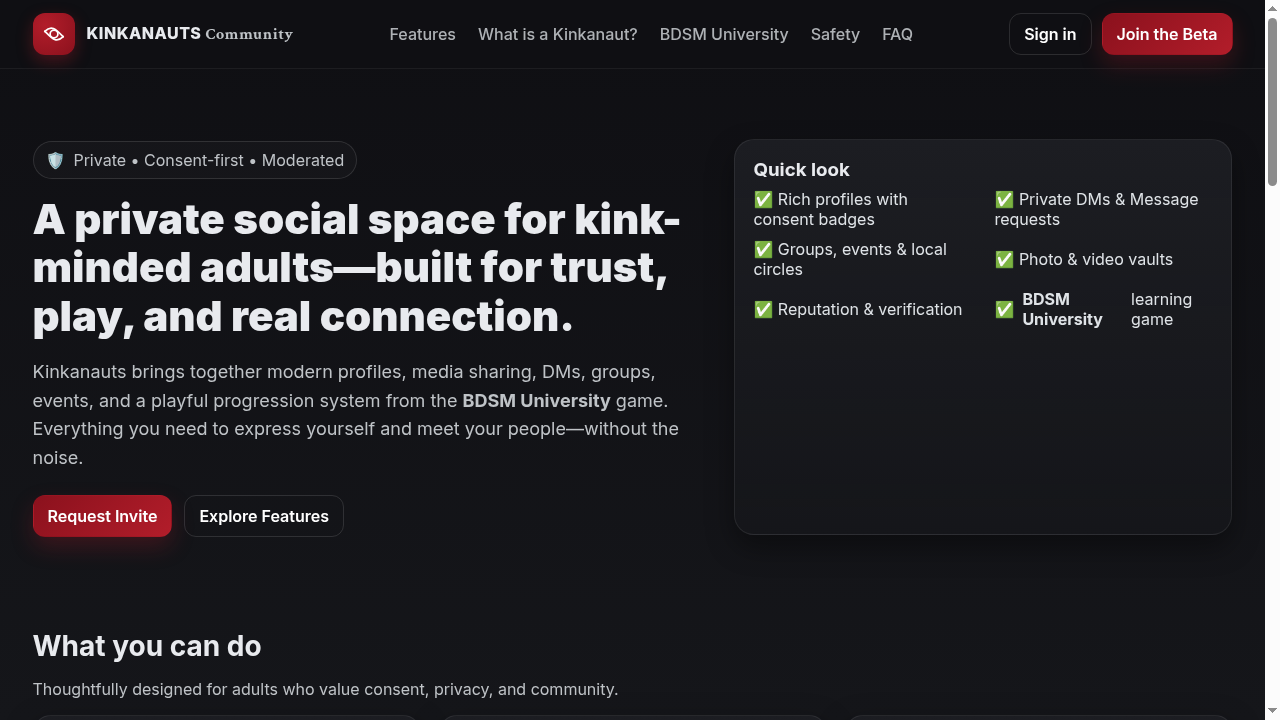Click the checkmark beside Groups, events
The image size is (1280, 720).
pos(763,250)
